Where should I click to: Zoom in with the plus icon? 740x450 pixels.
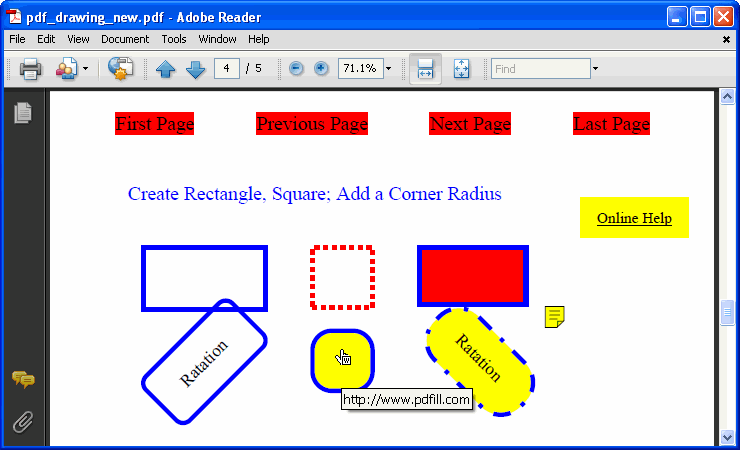[321, 69]
